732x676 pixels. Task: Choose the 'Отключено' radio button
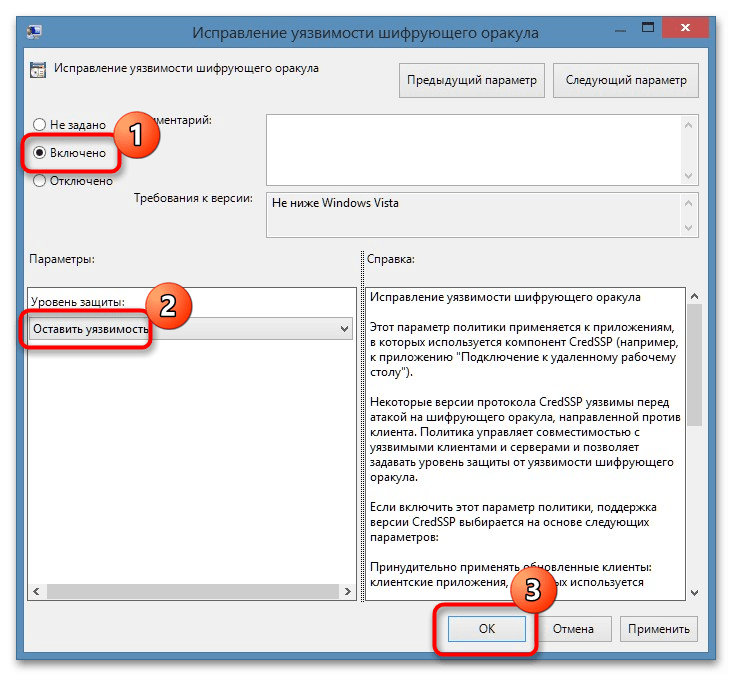[39, 181]
